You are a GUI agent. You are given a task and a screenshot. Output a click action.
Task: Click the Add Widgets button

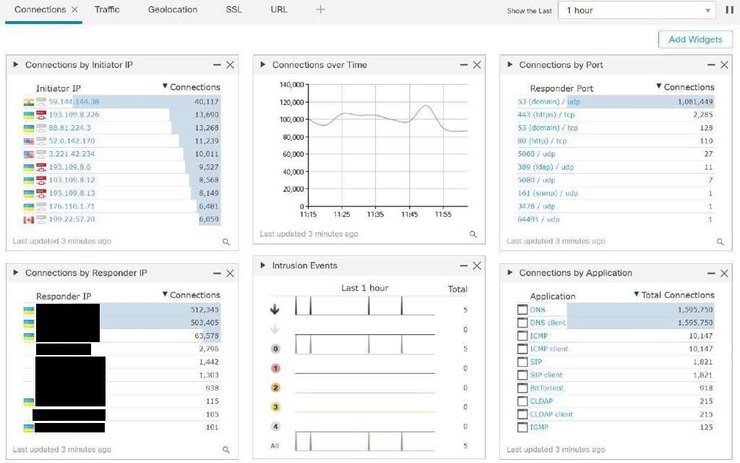coord(695,40)
